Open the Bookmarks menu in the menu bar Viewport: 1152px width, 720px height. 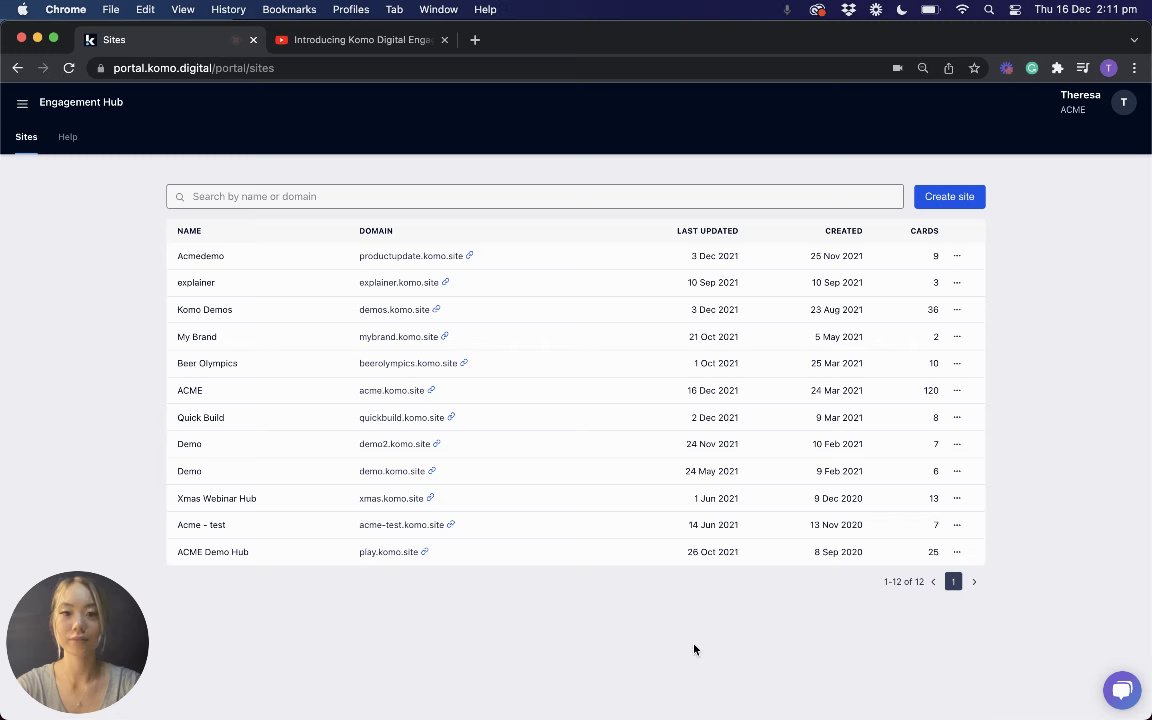(x=289, y=9)
